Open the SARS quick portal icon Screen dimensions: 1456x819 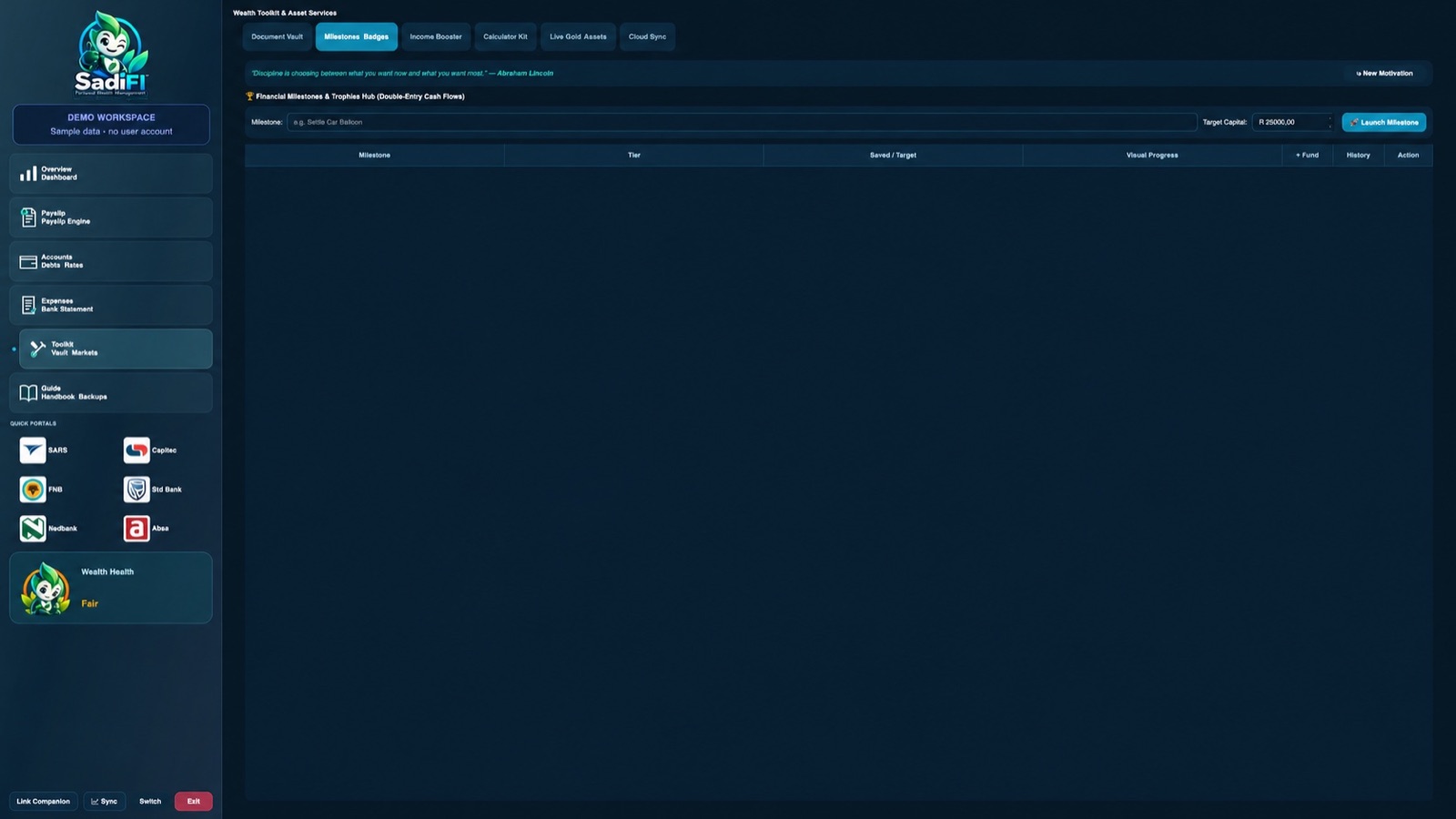click(x=33, y=450)
